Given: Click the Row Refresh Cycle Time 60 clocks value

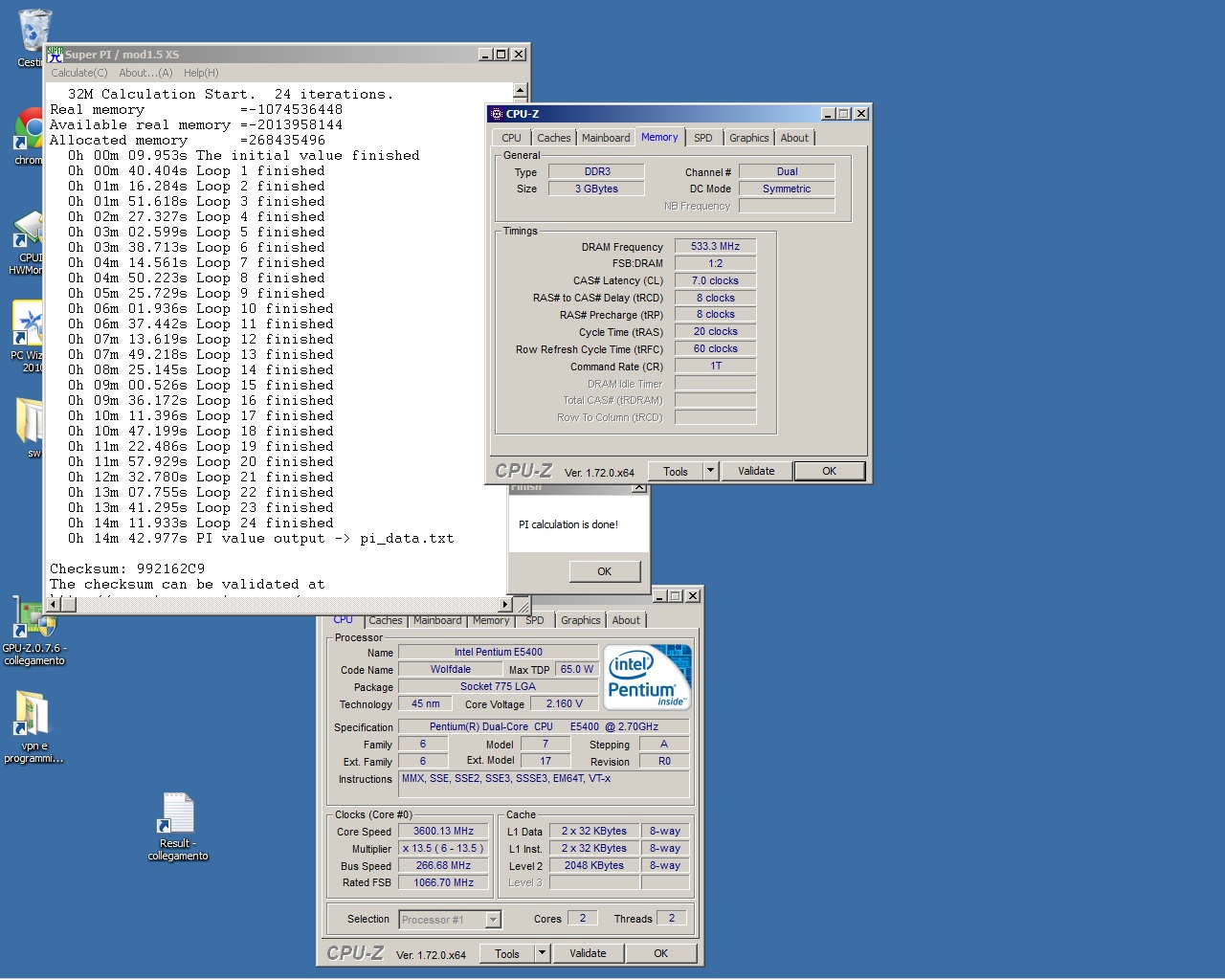Looking at the screenshot, I should (x=715, y=348).
